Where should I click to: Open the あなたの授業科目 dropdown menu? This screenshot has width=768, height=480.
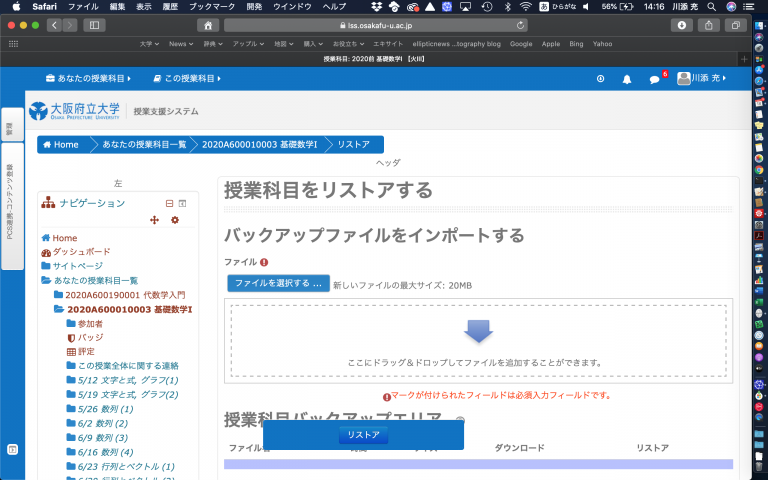tap(88, 78)
